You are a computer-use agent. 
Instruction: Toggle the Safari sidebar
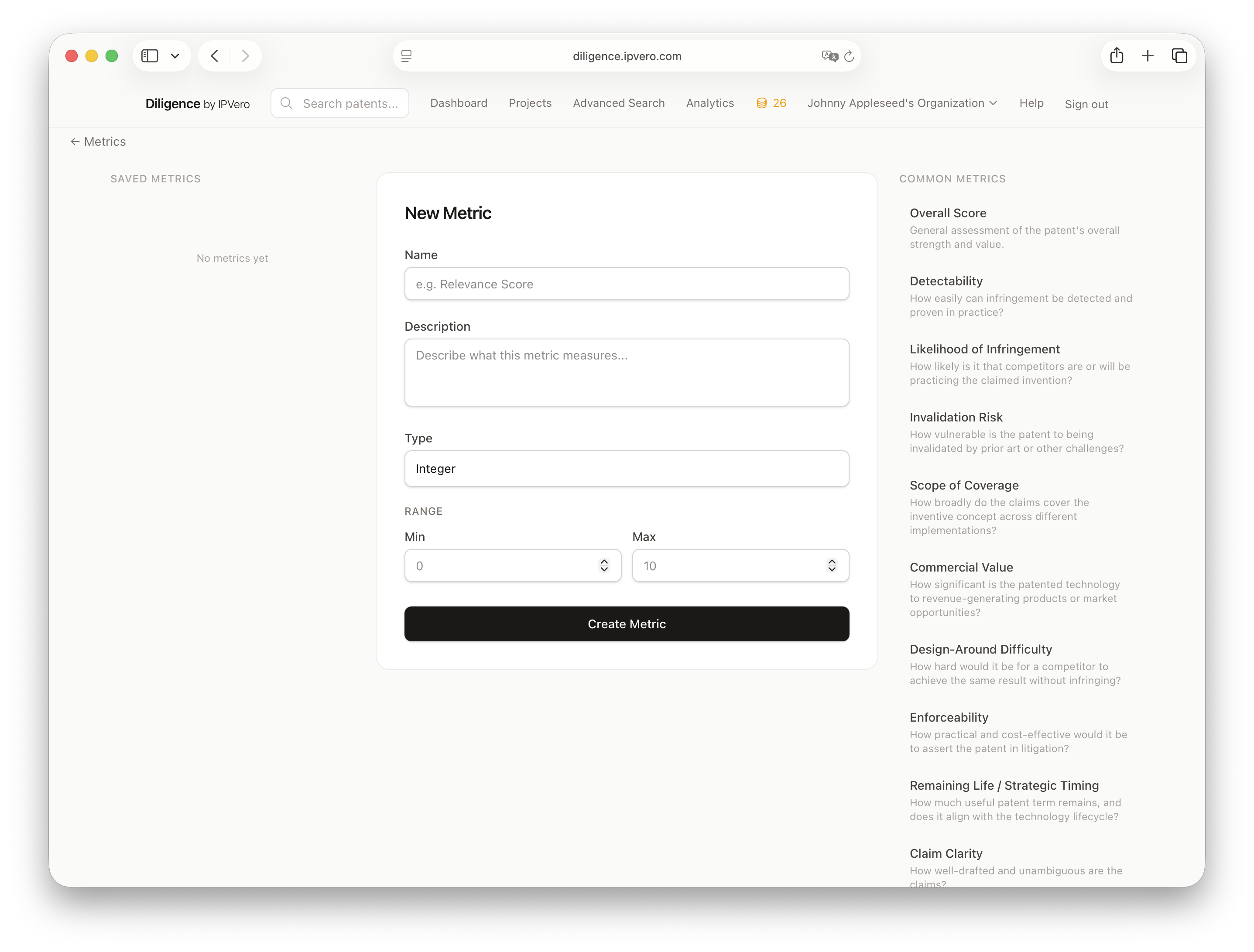(x=149, y=55)
